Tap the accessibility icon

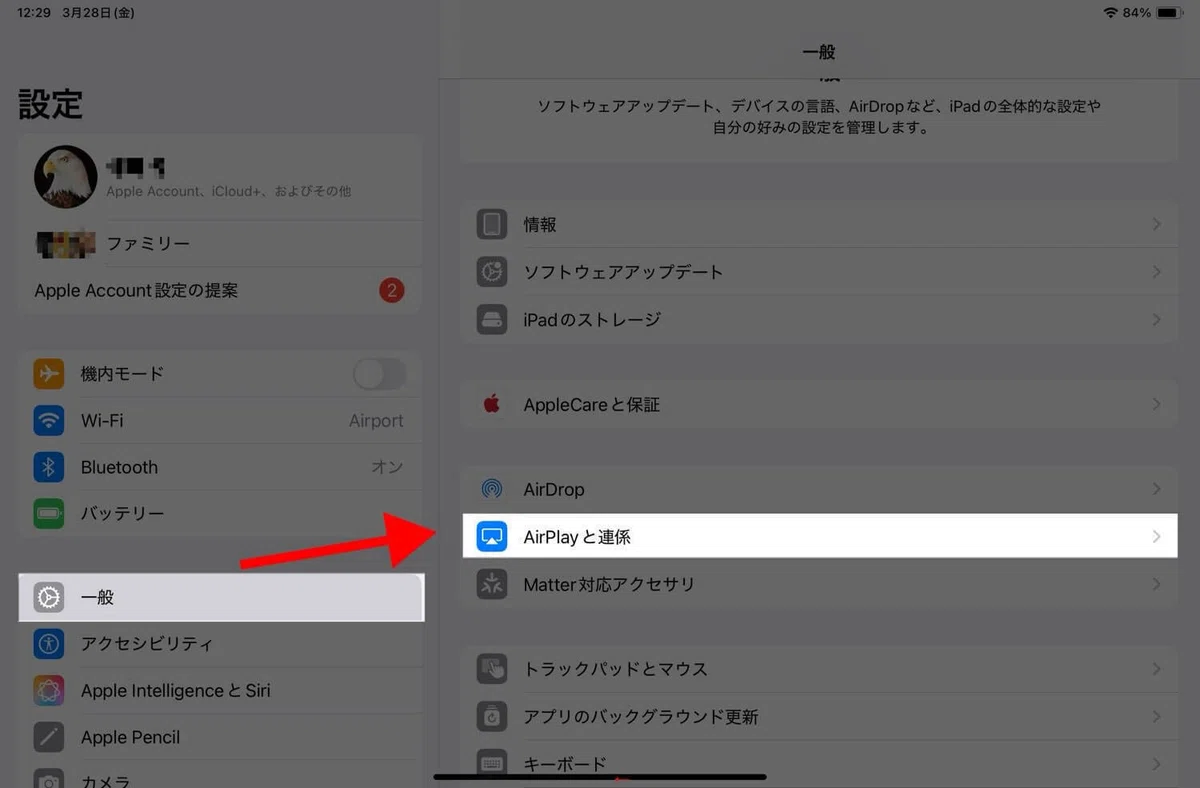coord(49,644)
